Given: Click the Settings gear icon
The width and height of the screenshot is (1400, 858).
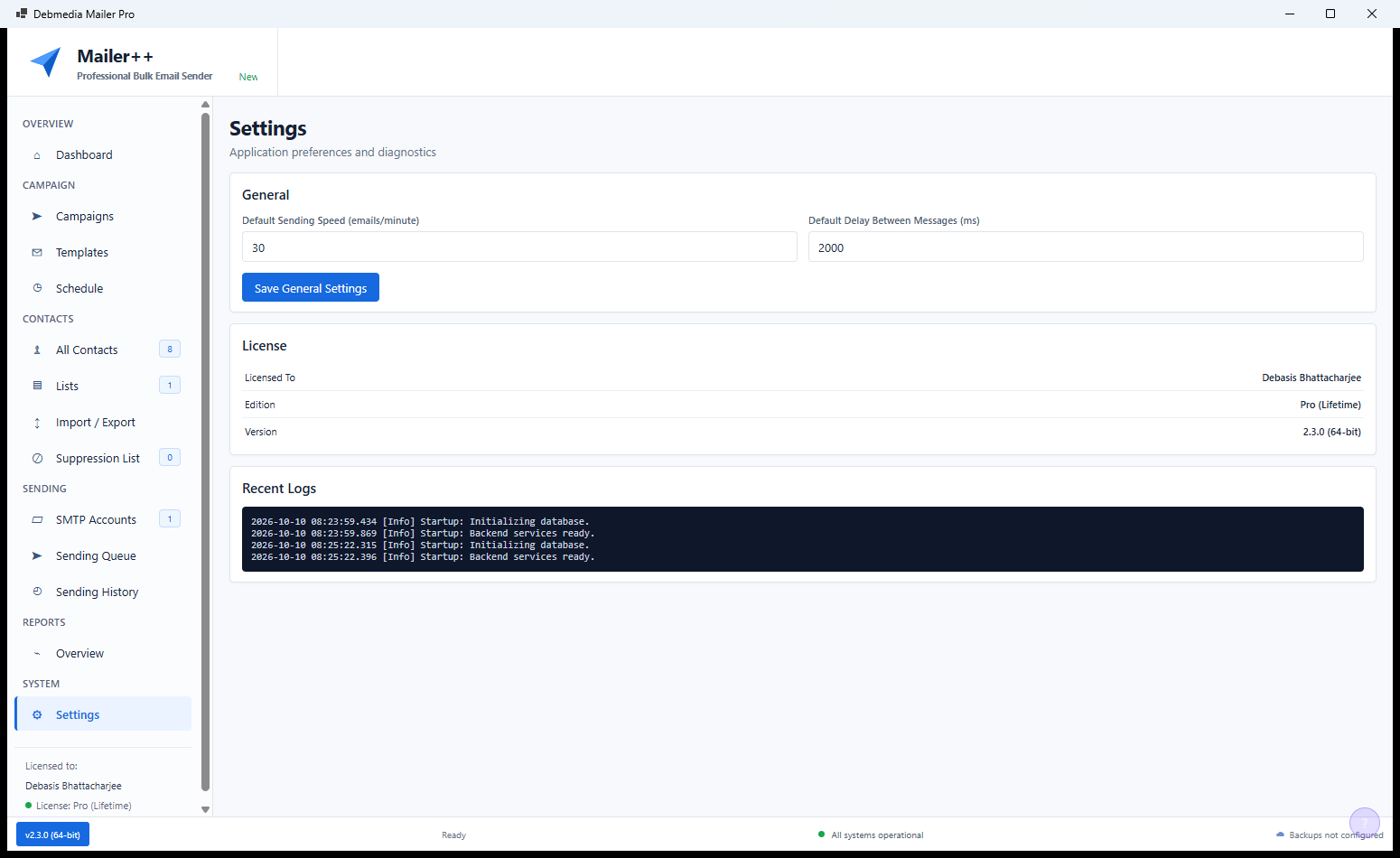Looking at the screenshot, I should coord(37,715).
